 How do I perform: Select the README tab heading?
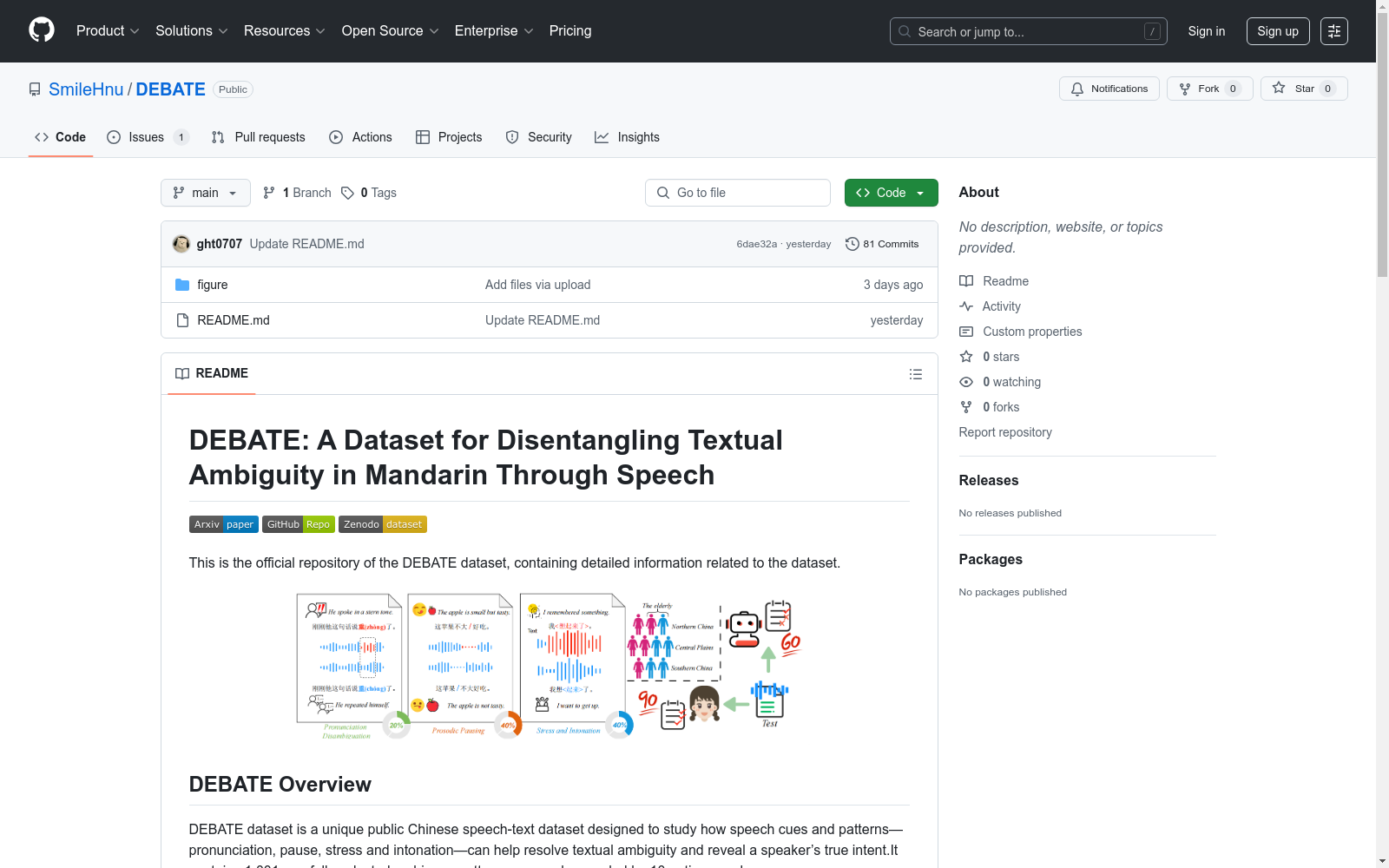(212, 373)
